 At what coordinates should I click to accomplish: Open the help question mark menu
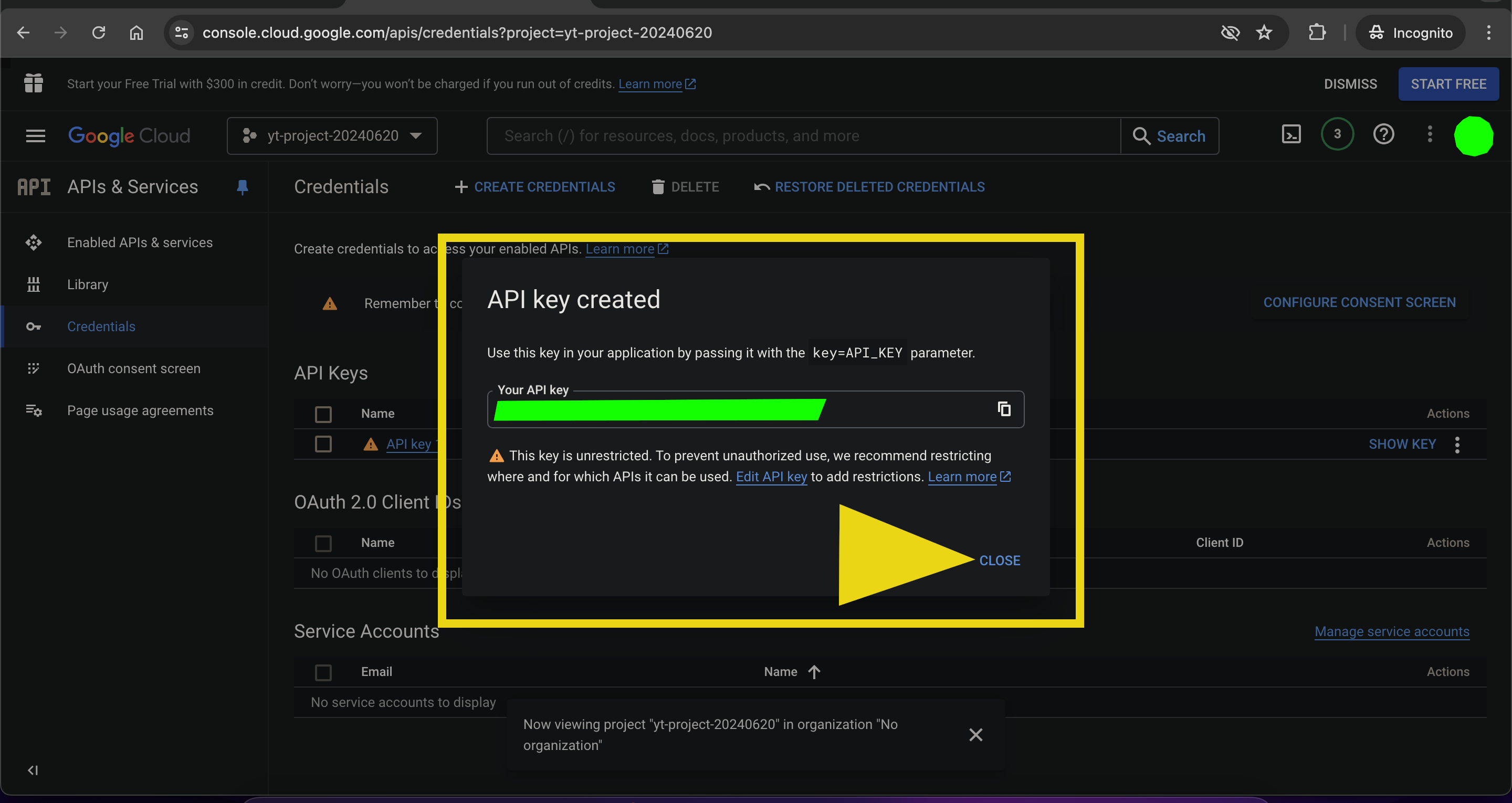(1383, 135)
